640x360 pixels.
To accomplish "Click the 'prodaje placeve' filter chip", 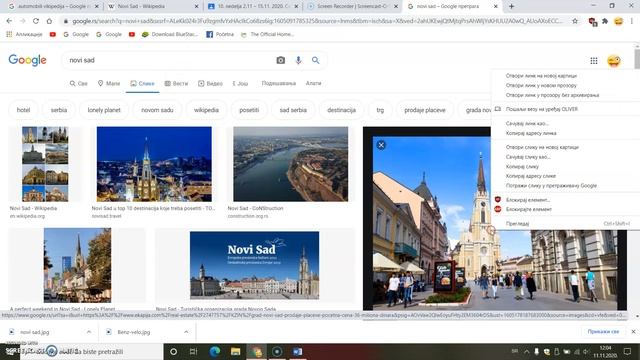I will click(424, 110).
